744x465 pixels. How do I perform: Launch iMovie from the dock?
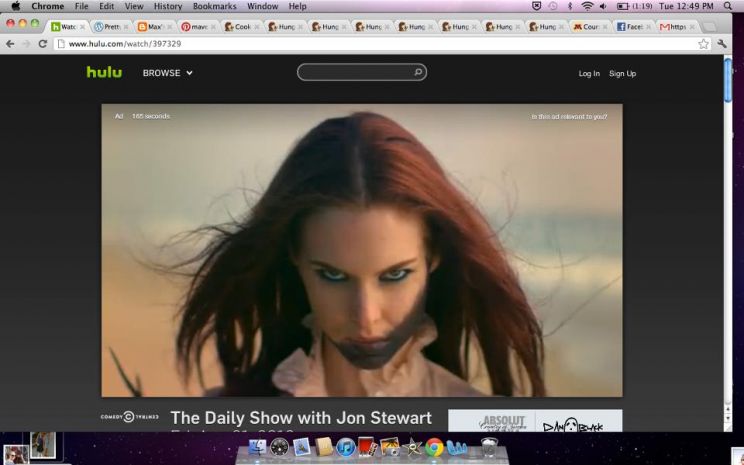(x=412, y=447)
